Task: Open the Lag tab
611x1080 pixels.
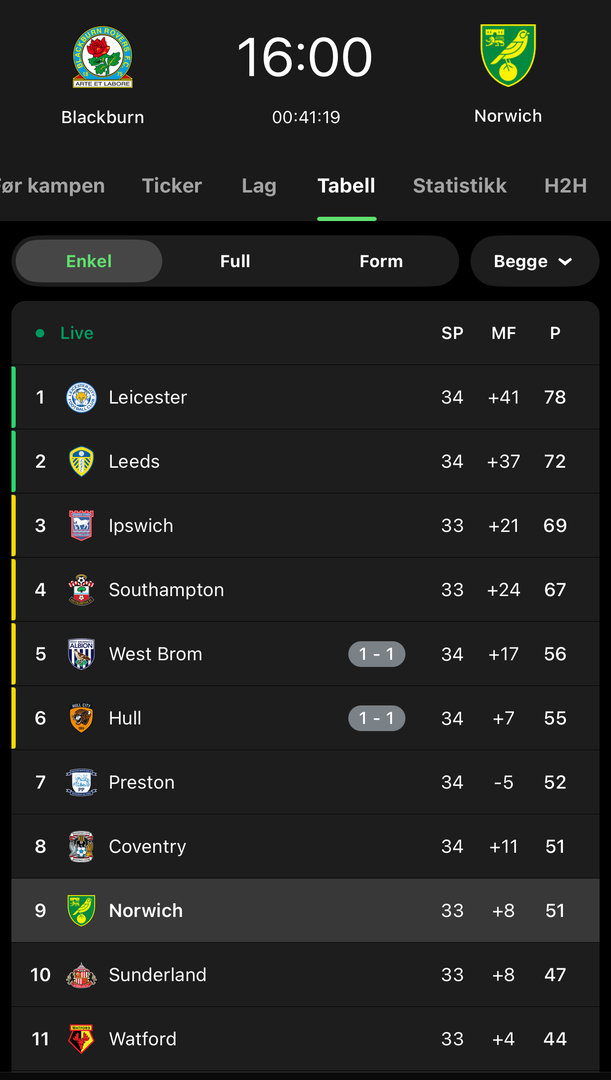Action: coord(259,186)
